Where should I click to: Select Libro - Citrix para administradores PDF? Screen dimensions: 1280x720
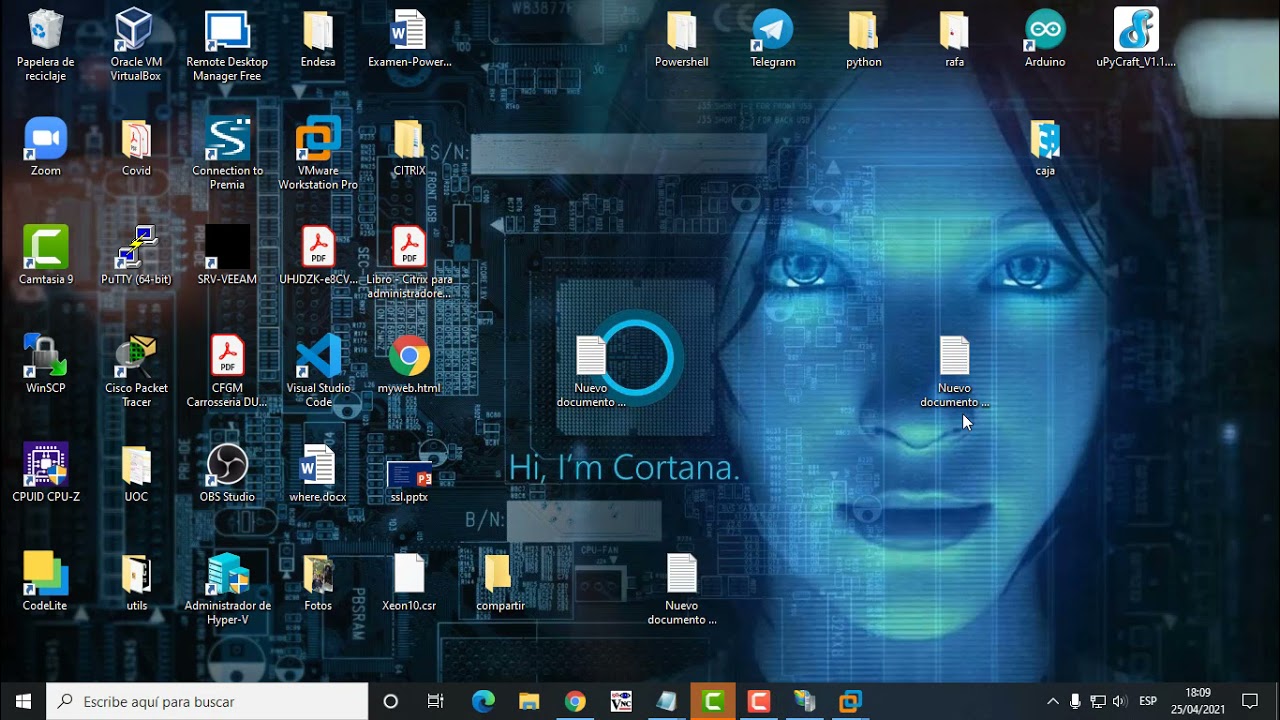point(409,262)
